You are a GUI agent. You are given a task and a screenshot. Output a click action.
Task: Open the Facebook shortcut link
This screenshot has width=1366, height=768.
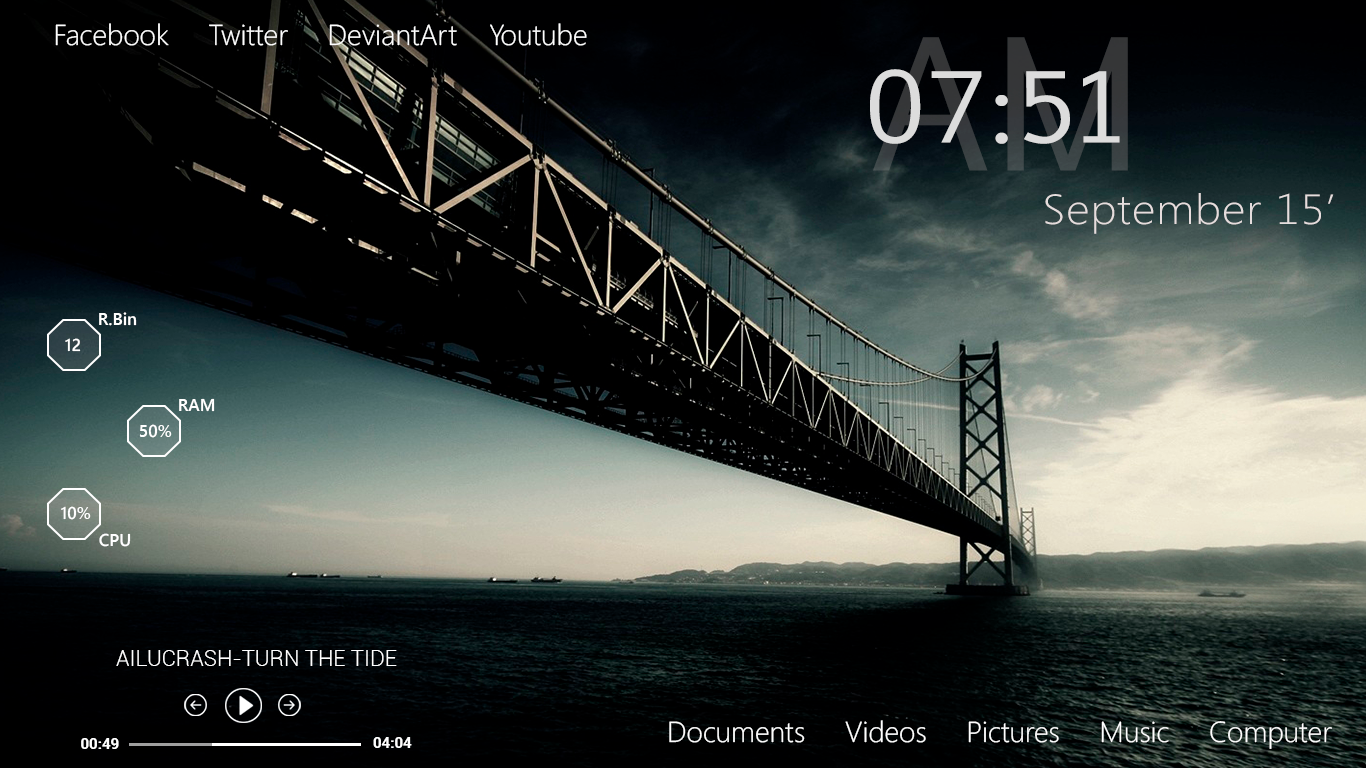coord(111,36)
